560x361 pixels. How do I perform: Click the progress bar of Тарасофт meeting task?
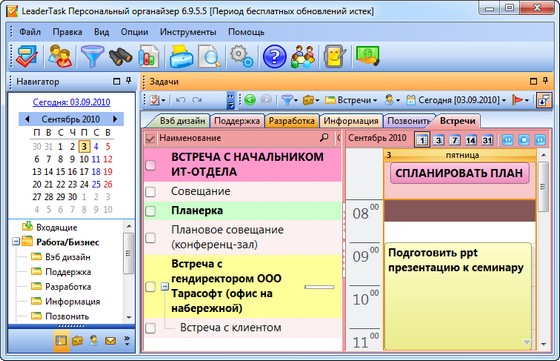pos(319,287)
